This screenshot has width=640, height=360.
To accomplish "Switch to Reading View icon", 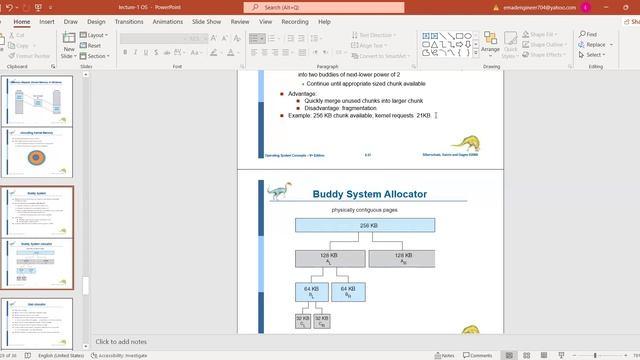I will (544, 356).
